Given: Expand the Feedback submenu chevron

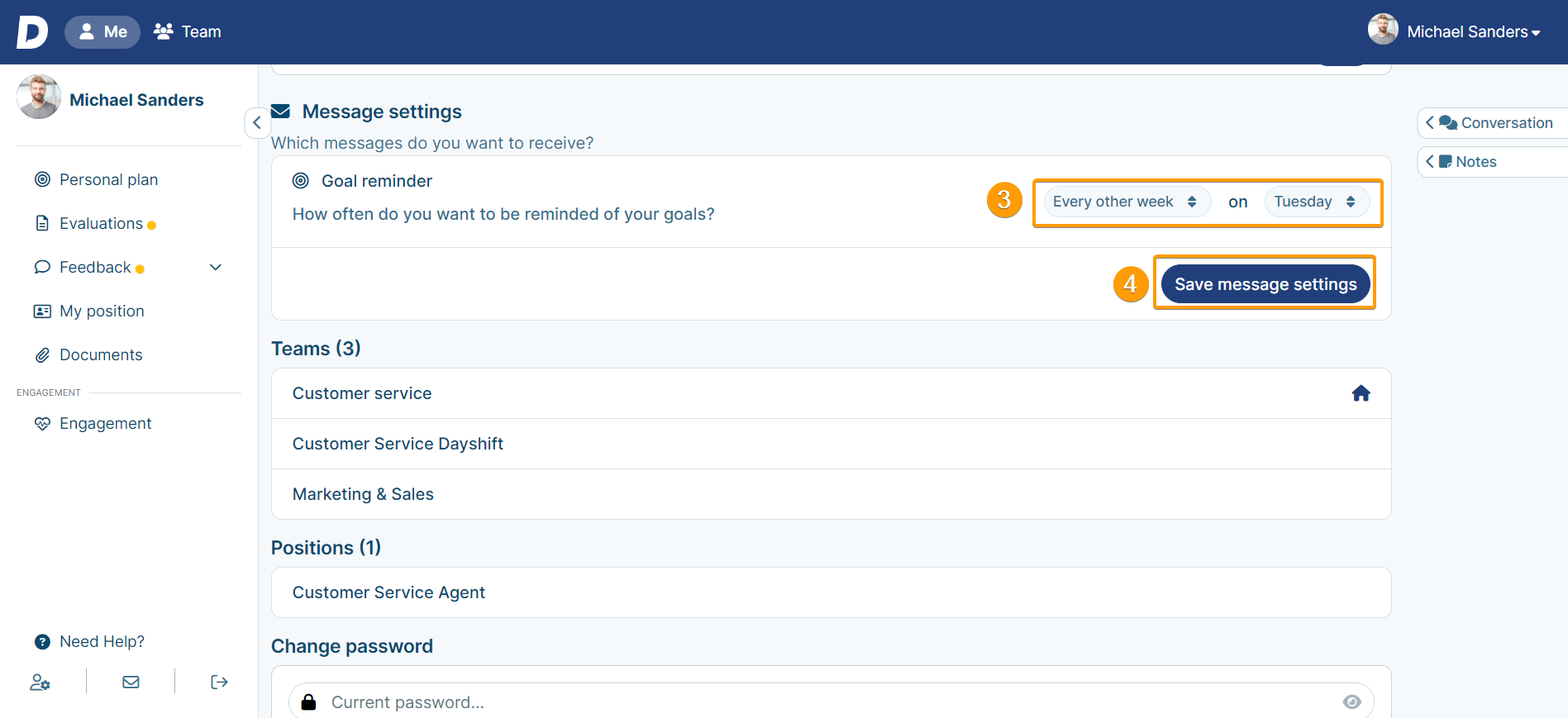Looking at the screenshot, I should point(216,267).
